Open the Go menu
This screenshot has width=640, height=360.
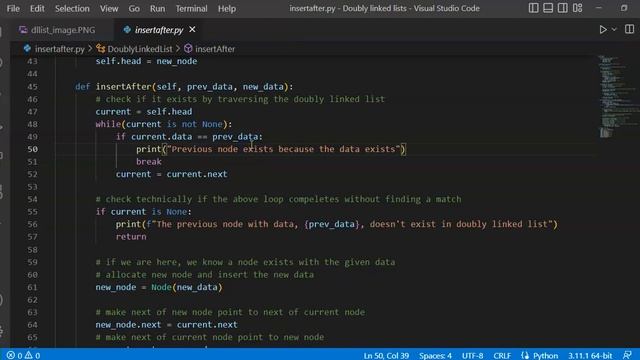tap(134, 8)
